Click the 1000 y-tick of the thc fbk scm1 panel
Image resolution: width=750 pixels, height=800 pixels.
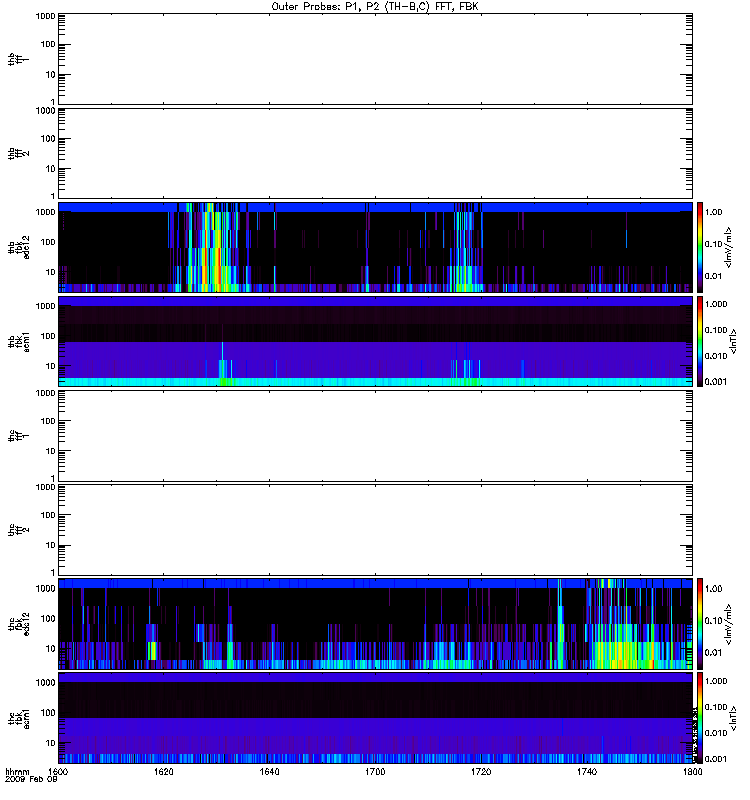click(x=45, y=682)
